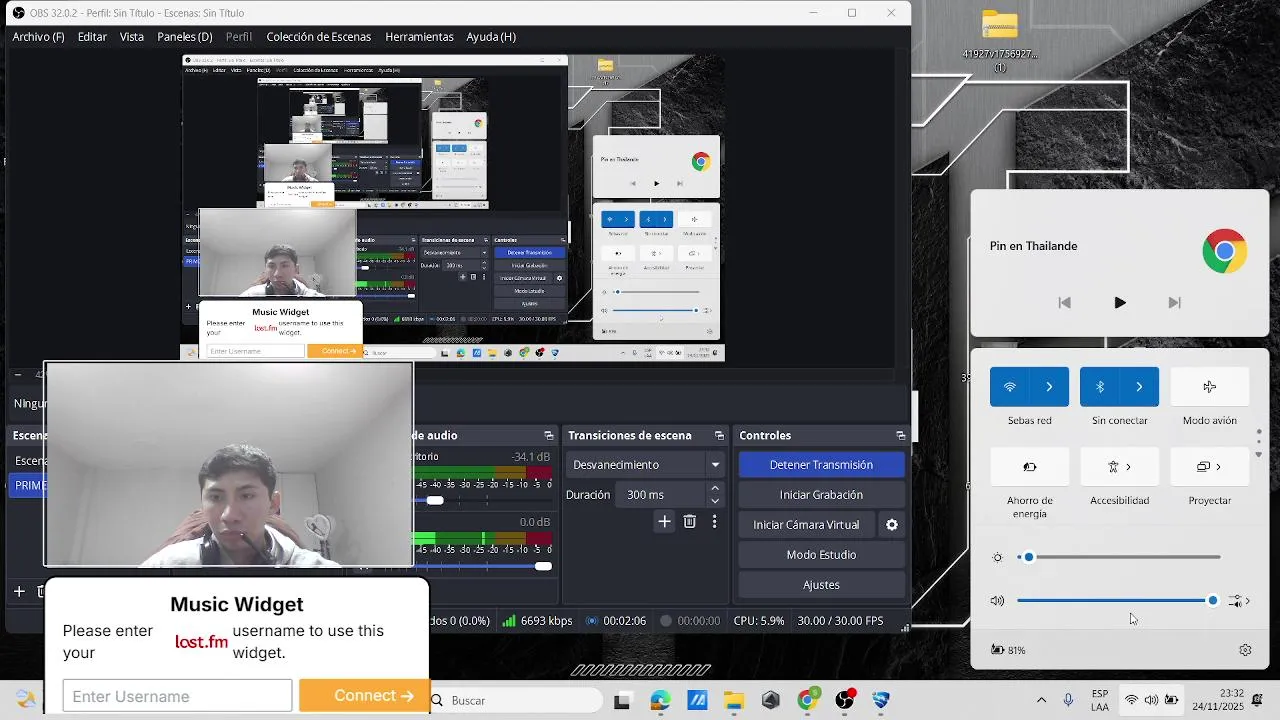Switch to Google Chrome on taskbar
The height and width of the screenshot is (720, 1280).
pyautogui.click(x=807, y=700)
